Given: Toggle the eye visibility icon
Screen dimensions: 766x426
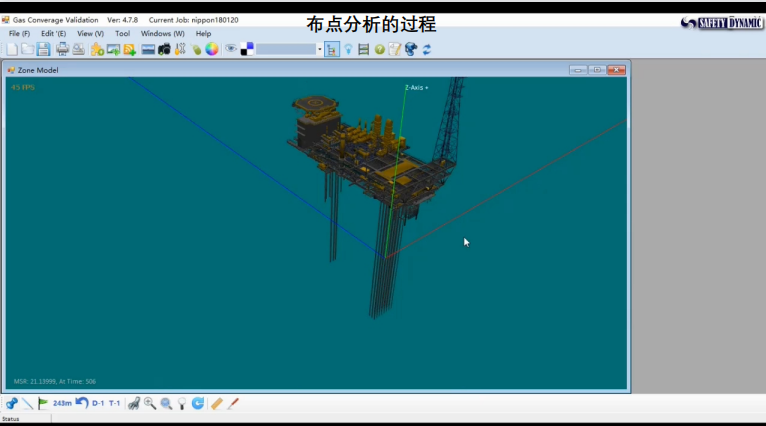Looking at the screenshot, I should pyautogui.click(x=231, y=49).
